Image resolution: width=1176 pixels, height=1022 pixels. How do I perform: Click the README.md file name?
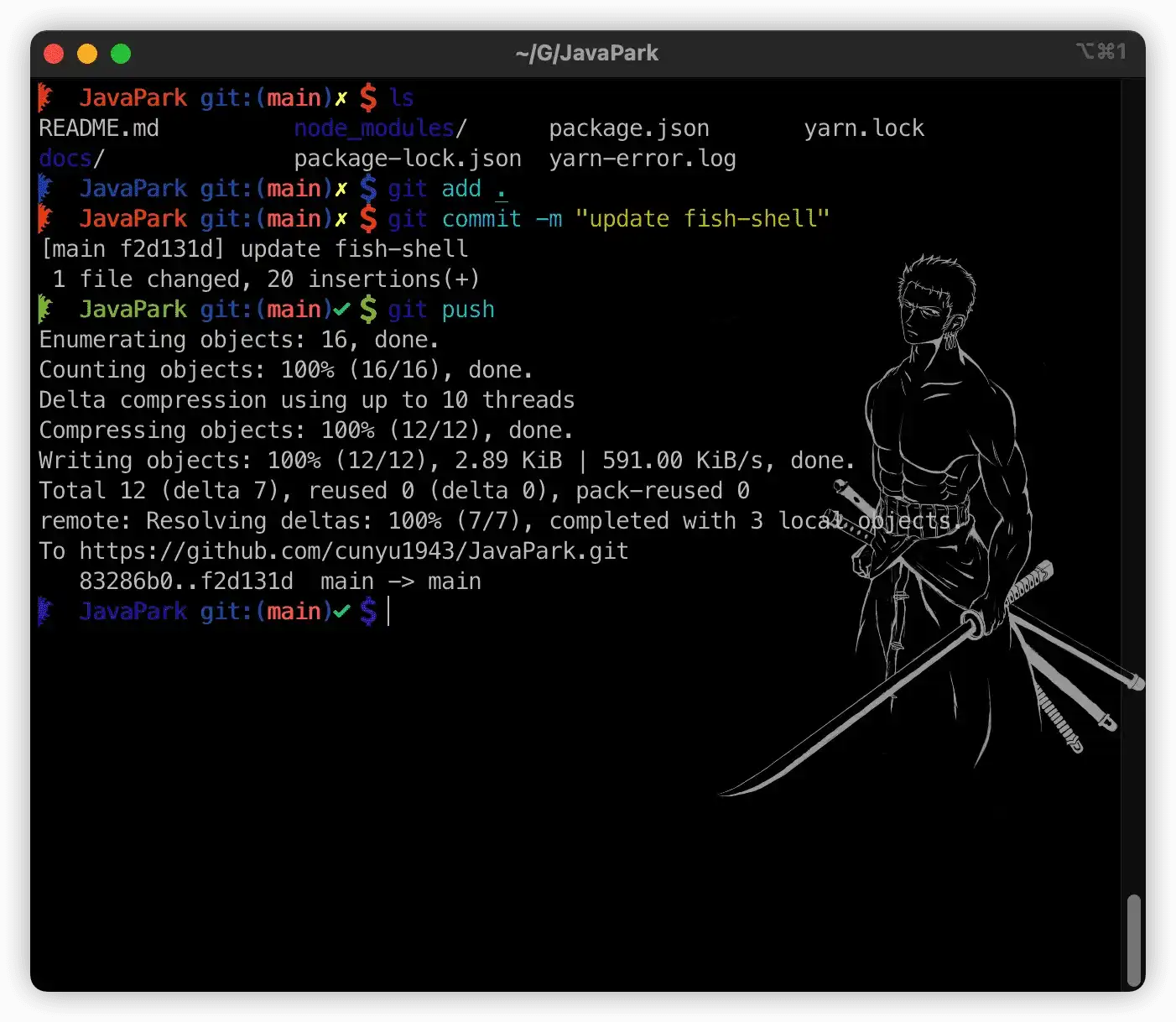[x=98, y=128]
